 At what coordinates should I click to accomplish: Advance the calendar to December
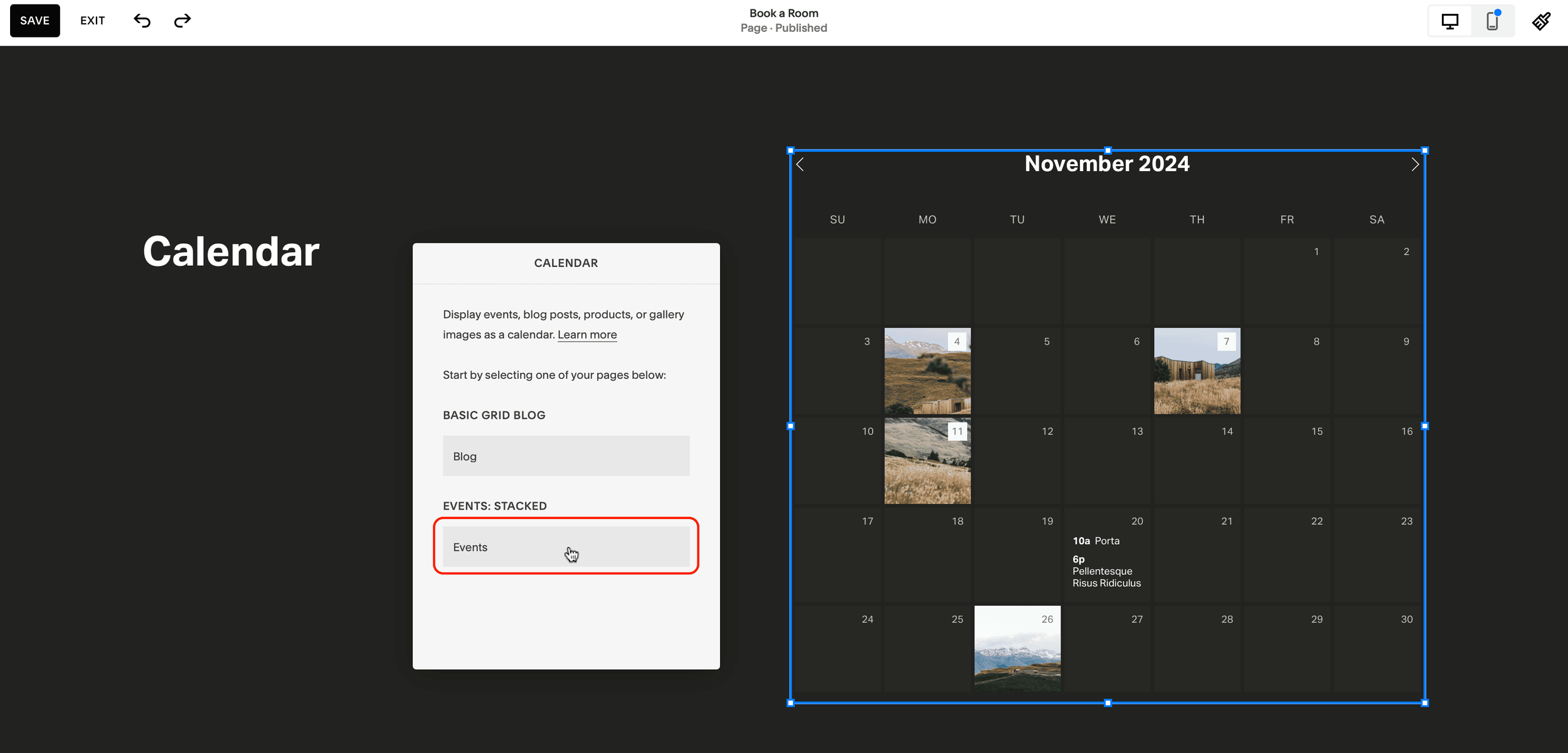[1415, 163]
